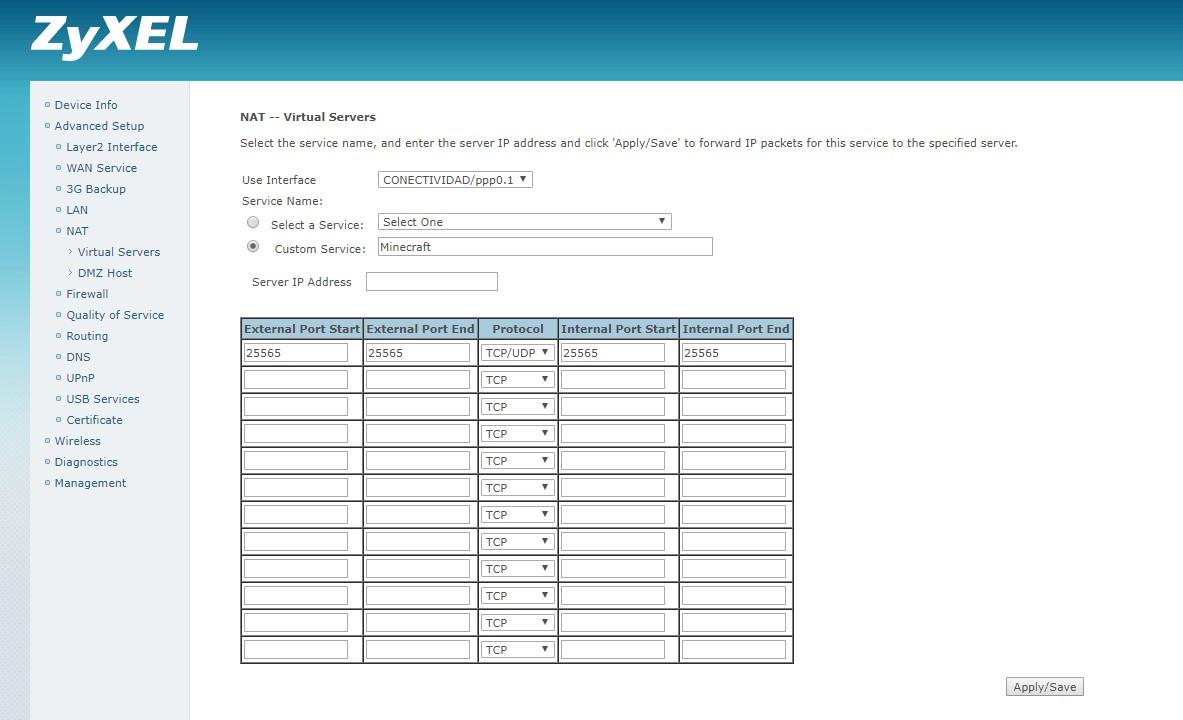The image size is (1183, 720).
Task: Go to Virtual Servers page
Action: click(x=118, y=252)
